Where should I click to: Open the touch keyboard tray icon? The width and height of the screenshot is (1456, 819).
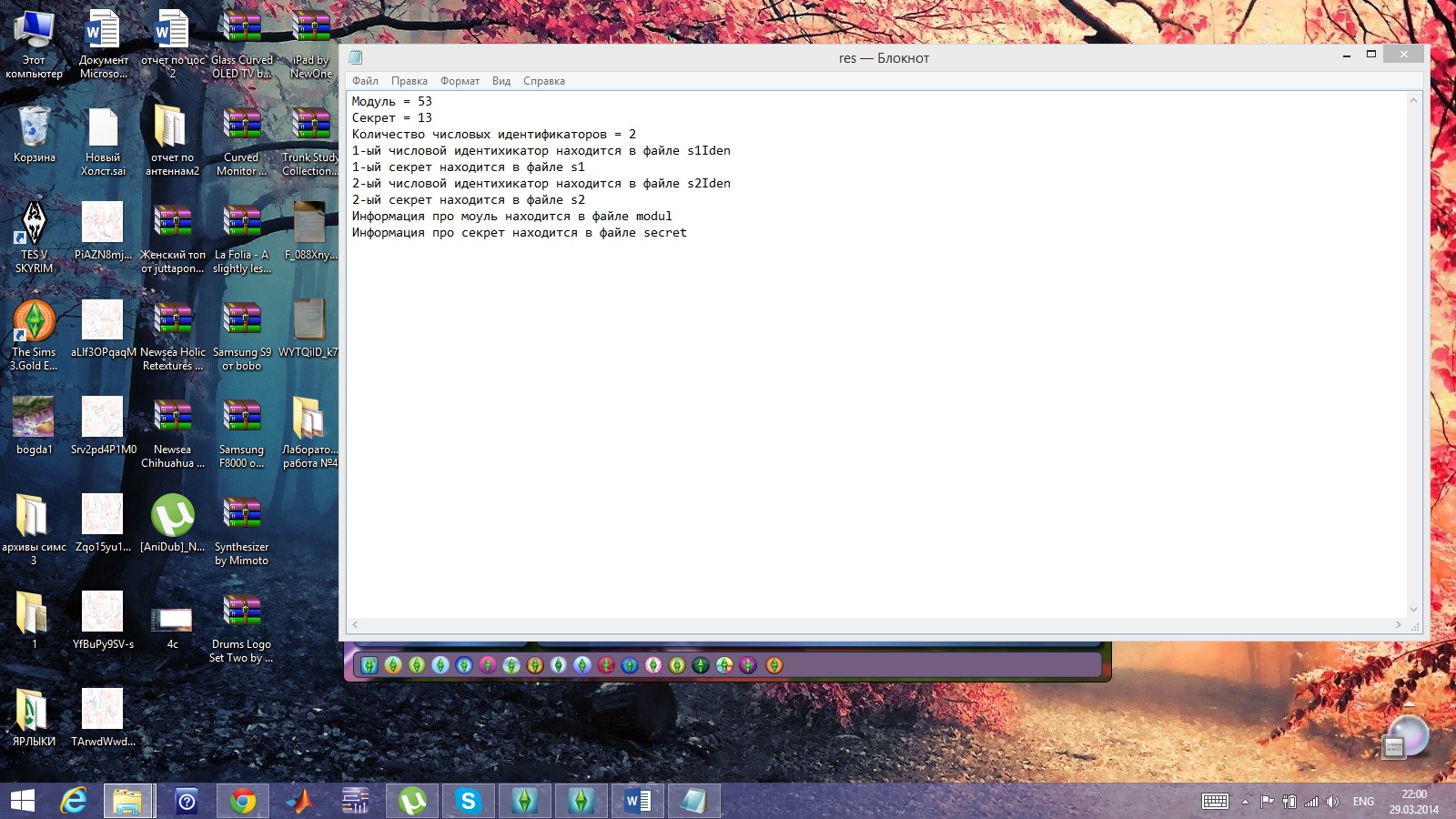1215,802
